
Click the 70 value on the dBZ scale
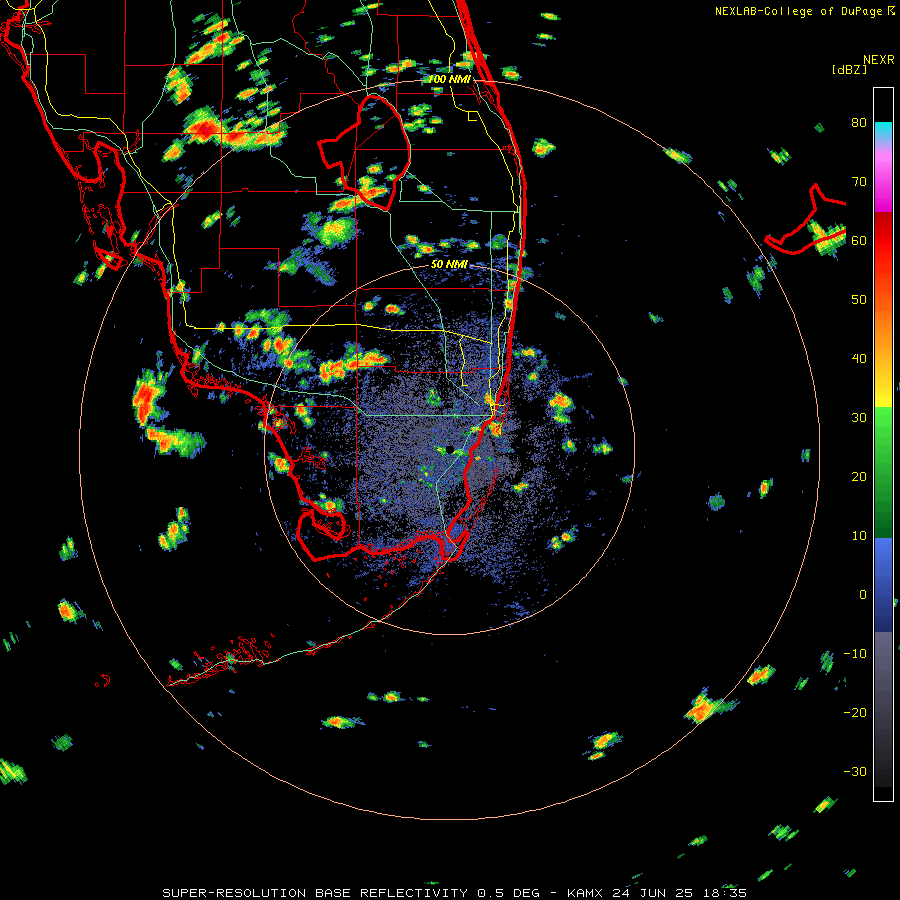(x=859, y=182)
